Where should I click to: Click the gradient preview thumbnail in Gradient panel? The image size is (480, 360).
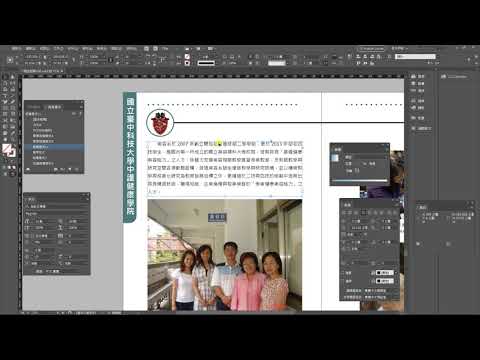tap(336, 158)
